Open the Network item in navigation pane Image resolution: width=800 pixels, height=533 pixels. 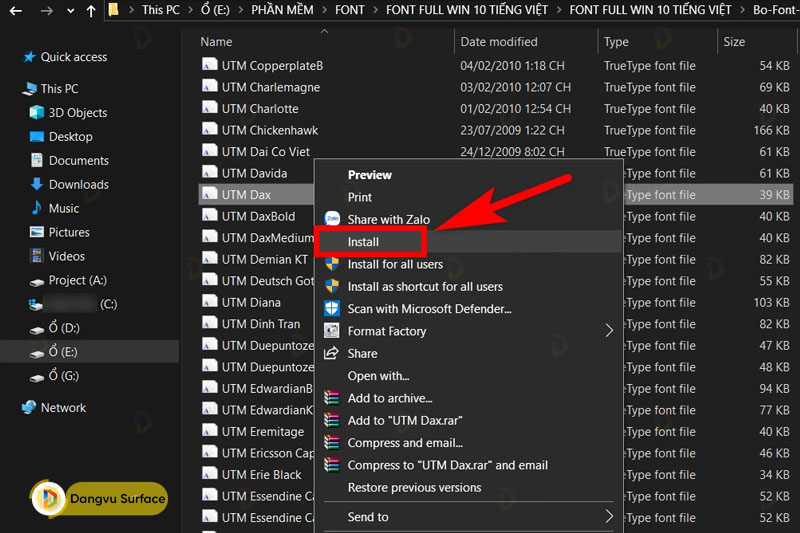coord(63,408)
